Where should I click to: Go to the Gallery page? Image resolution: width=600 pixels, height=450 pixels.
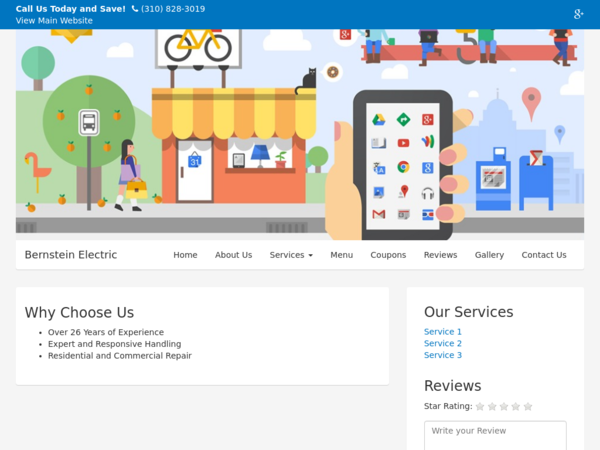click(x=489, y=255)
